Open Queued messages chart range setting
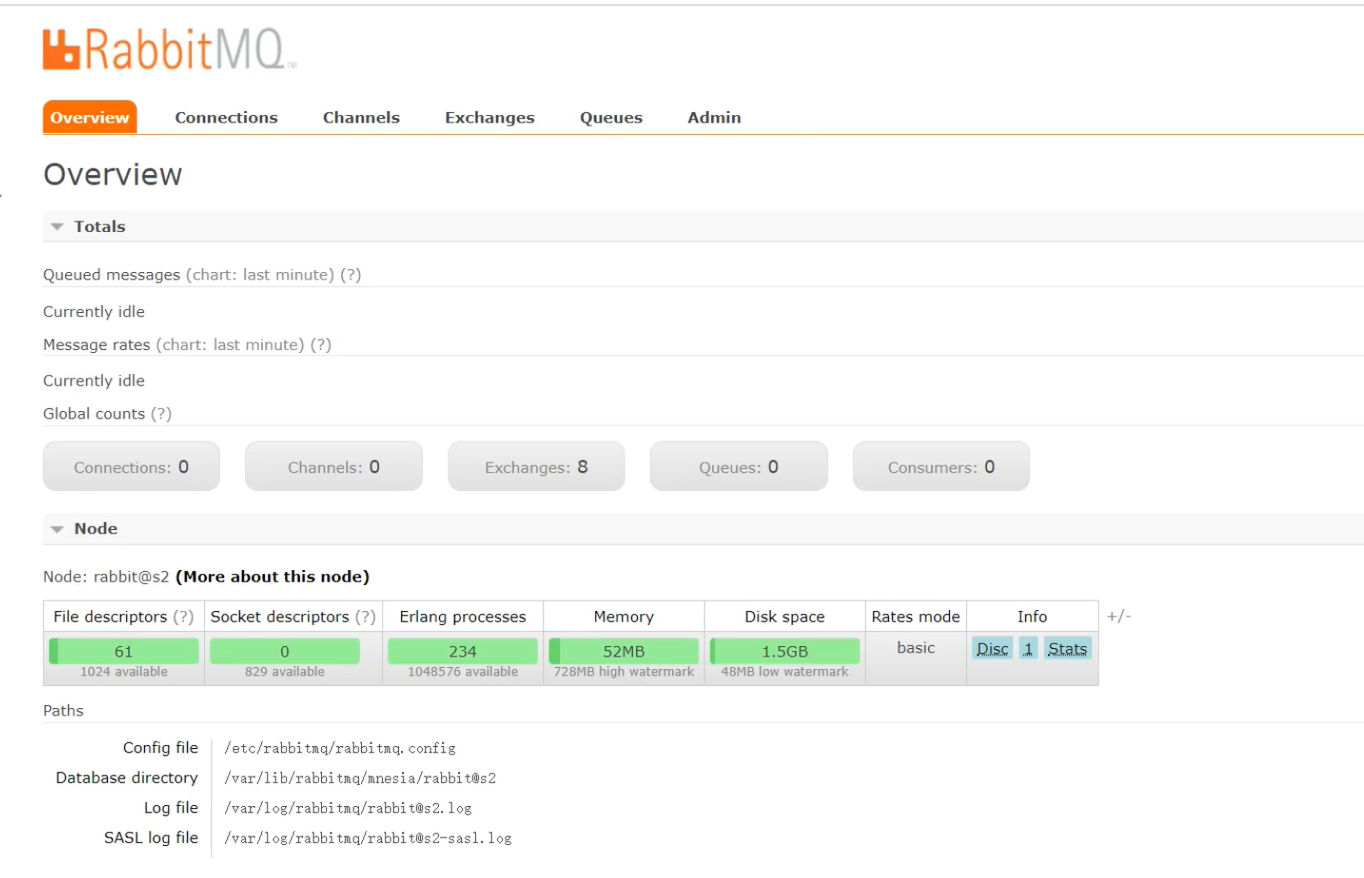 click(260, 275)
